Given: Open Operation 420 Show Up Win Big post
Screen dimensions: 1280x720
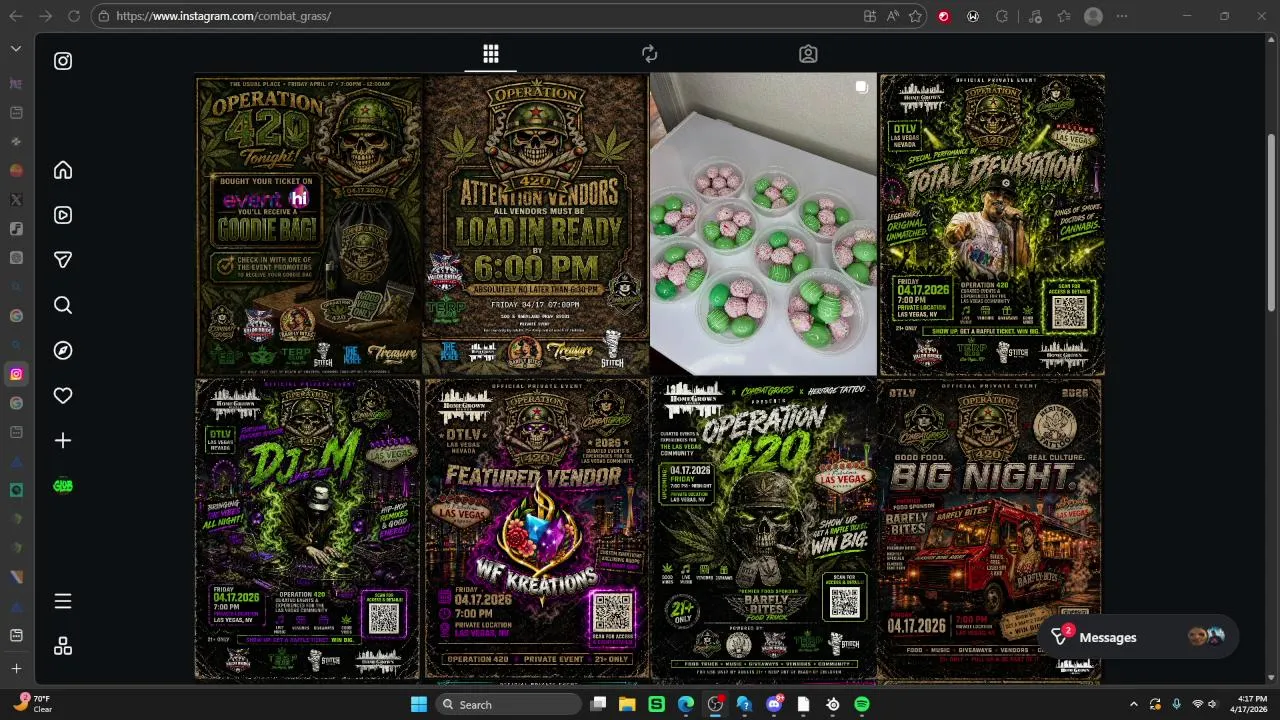Looking at the screenshot, I should coord(764,528).
